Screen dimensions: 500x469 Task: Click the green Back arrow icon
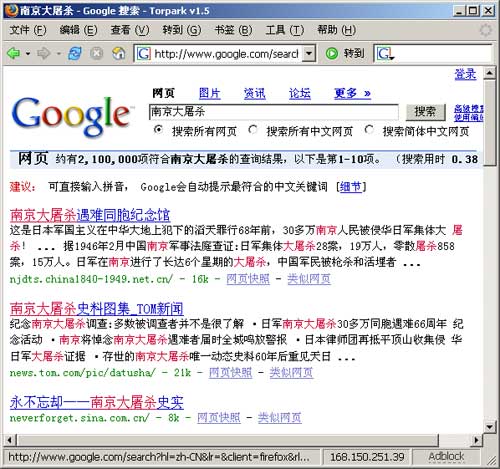[x=14, y=53]
